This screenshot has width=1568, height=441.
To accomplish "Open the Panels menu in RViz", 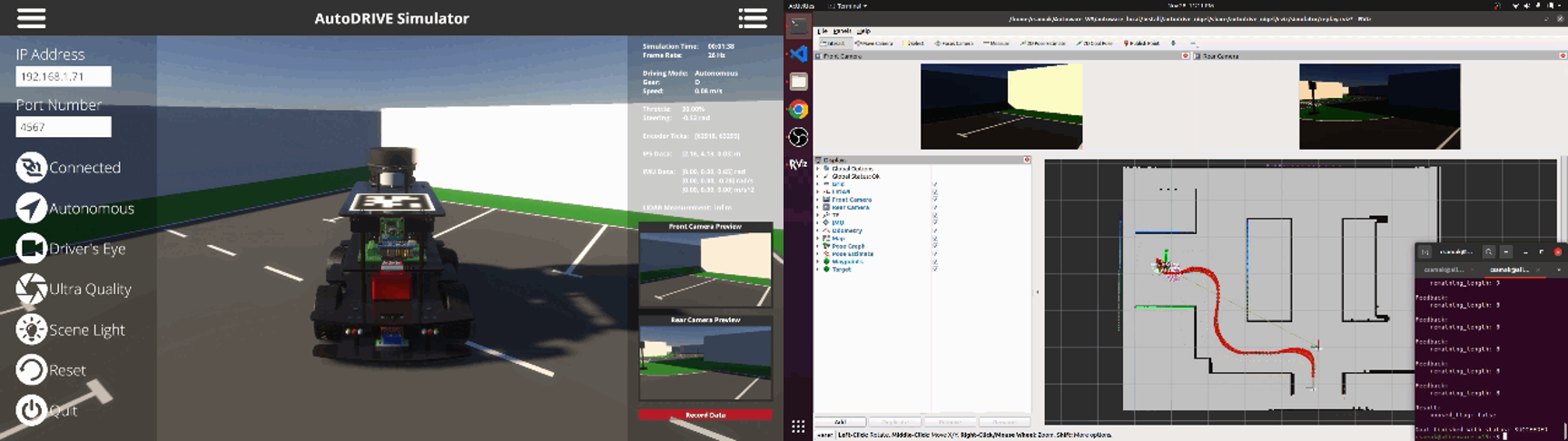I will (842, 31).
